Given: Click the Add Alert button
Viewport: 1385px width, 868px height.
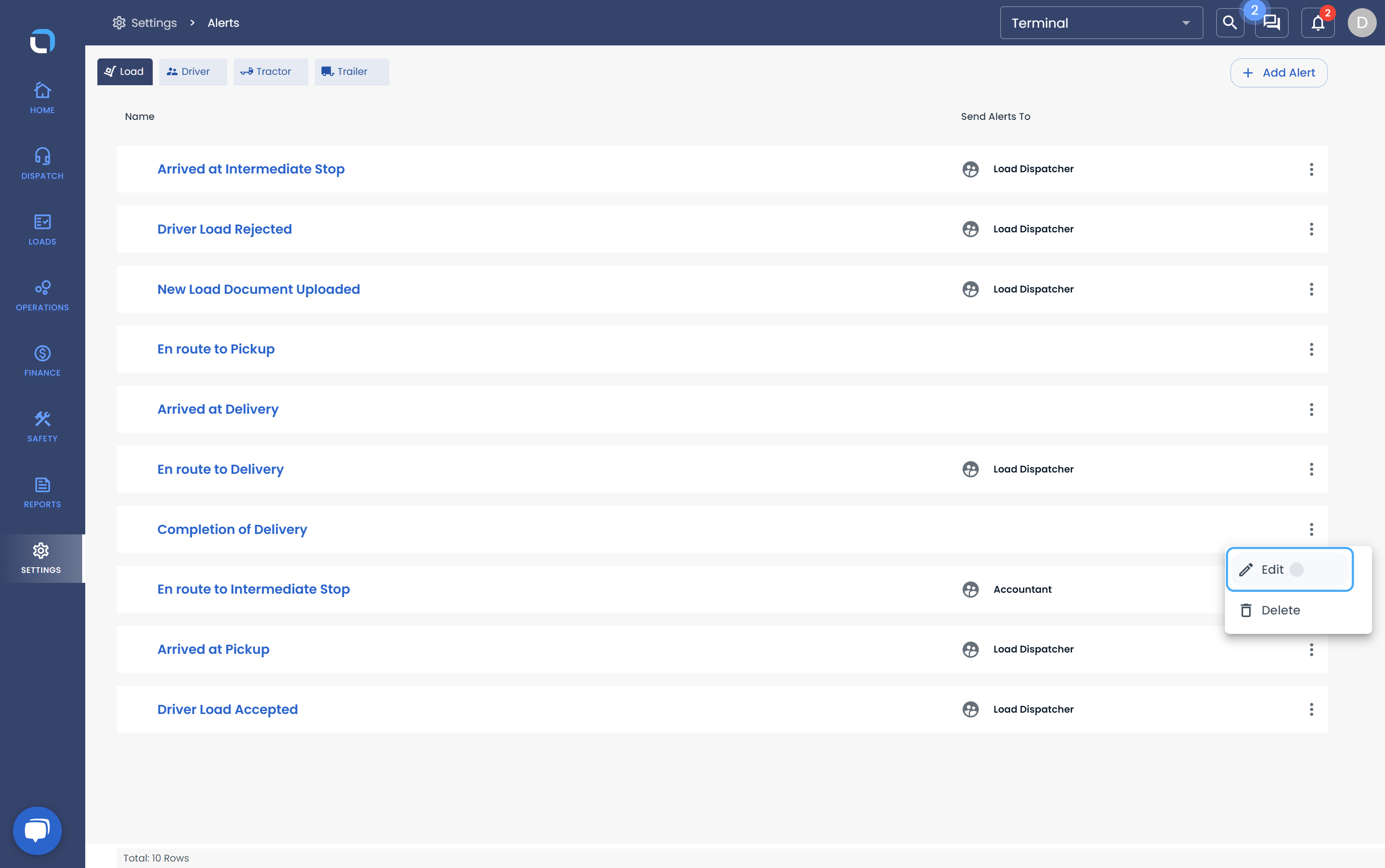Looking at the screenshot, I should [x=1278, y=73].
